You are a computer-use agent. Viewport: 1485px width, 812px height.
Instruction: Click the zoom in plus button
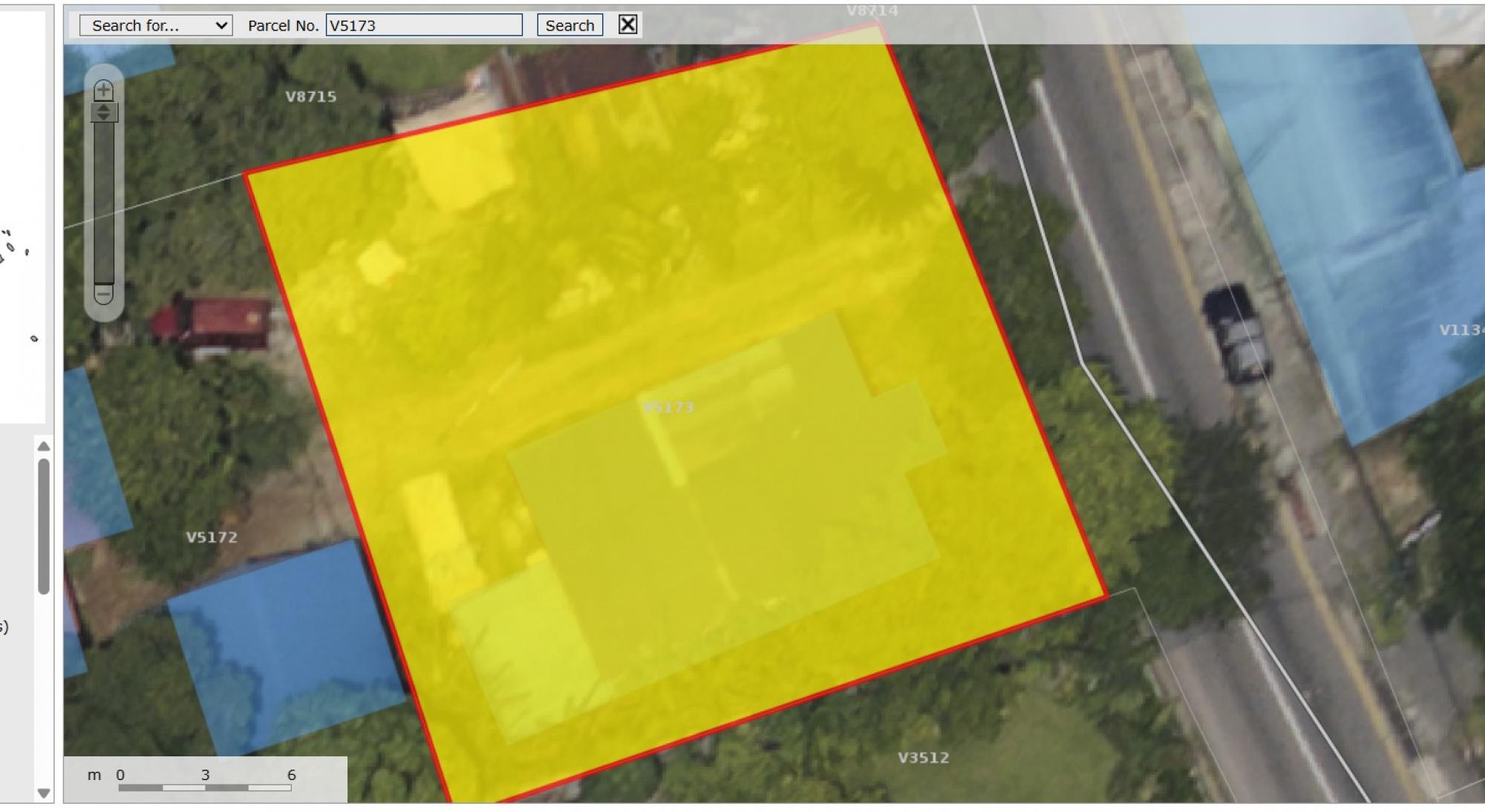click(104, 91)
